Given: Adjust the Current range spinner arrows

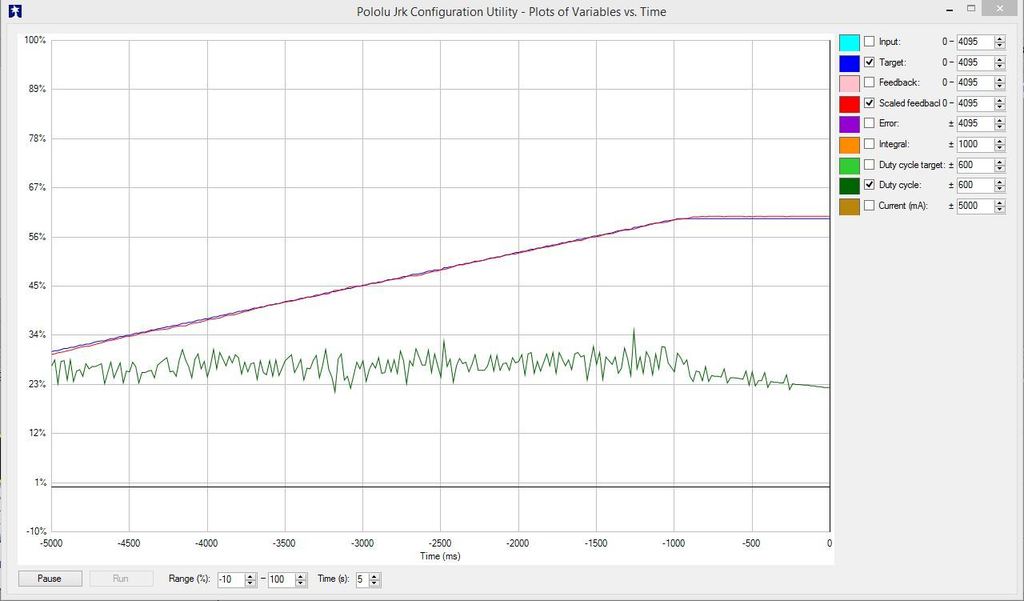Looking at the screenshot, I should [1000, 206].
